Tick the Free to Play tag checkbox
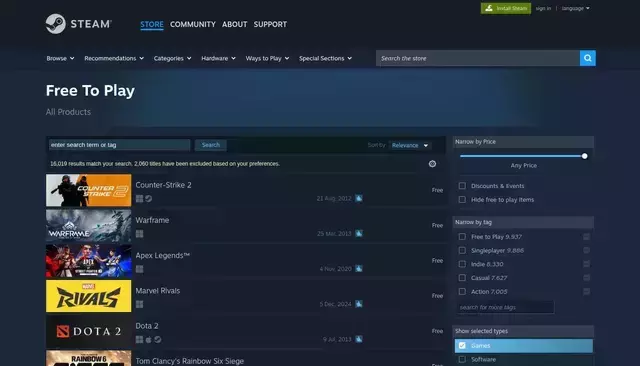This screenshot has width=640, height=366. 462,237
